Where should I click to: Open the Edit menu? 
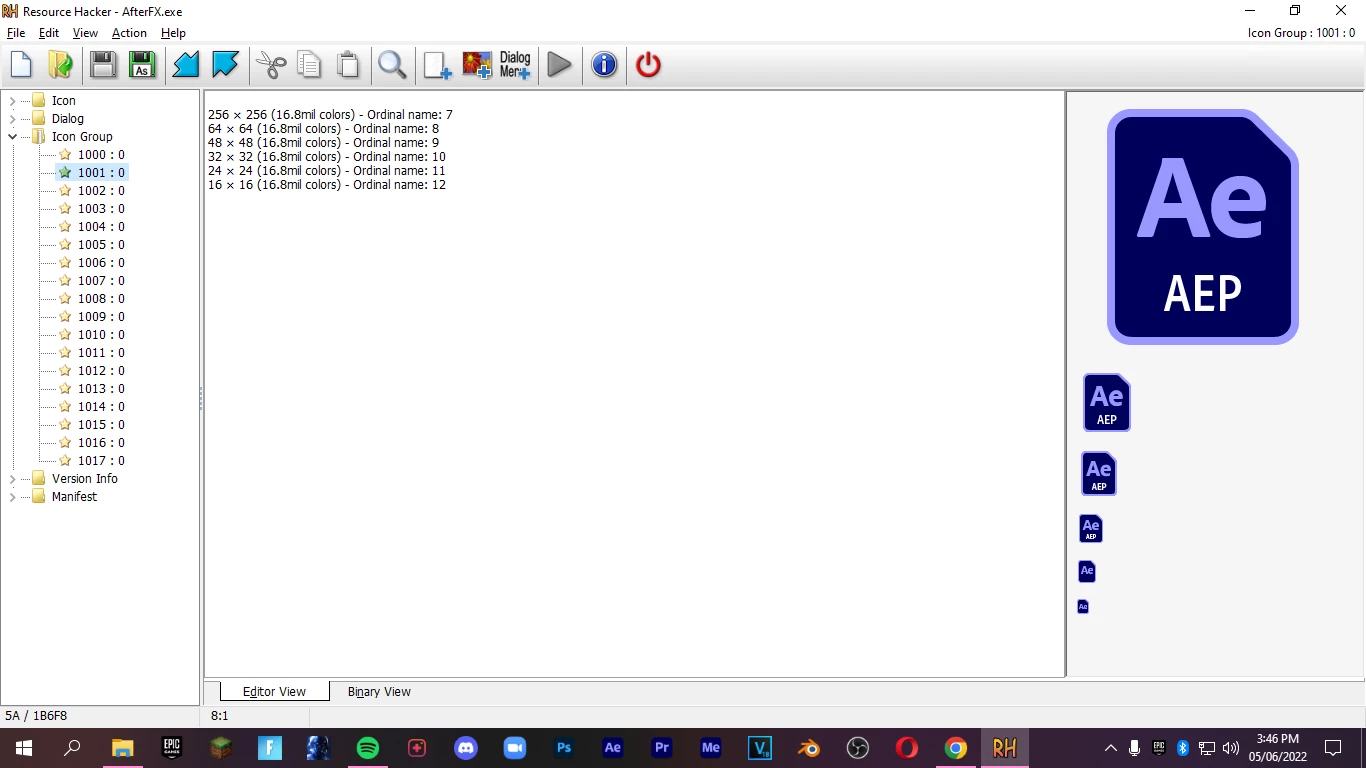click(49, 33)
